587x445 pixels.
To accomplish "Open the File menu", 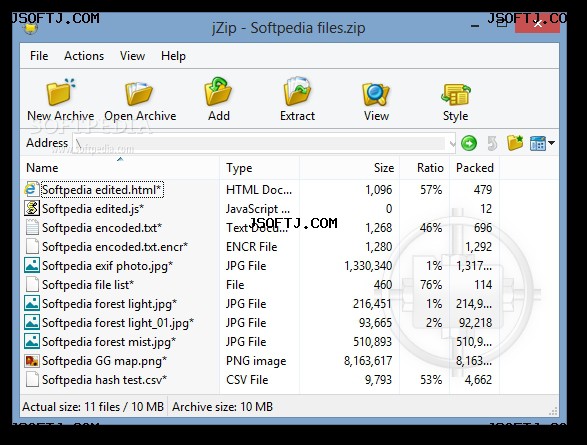I will pyautogui.click(x=39, y=56).
